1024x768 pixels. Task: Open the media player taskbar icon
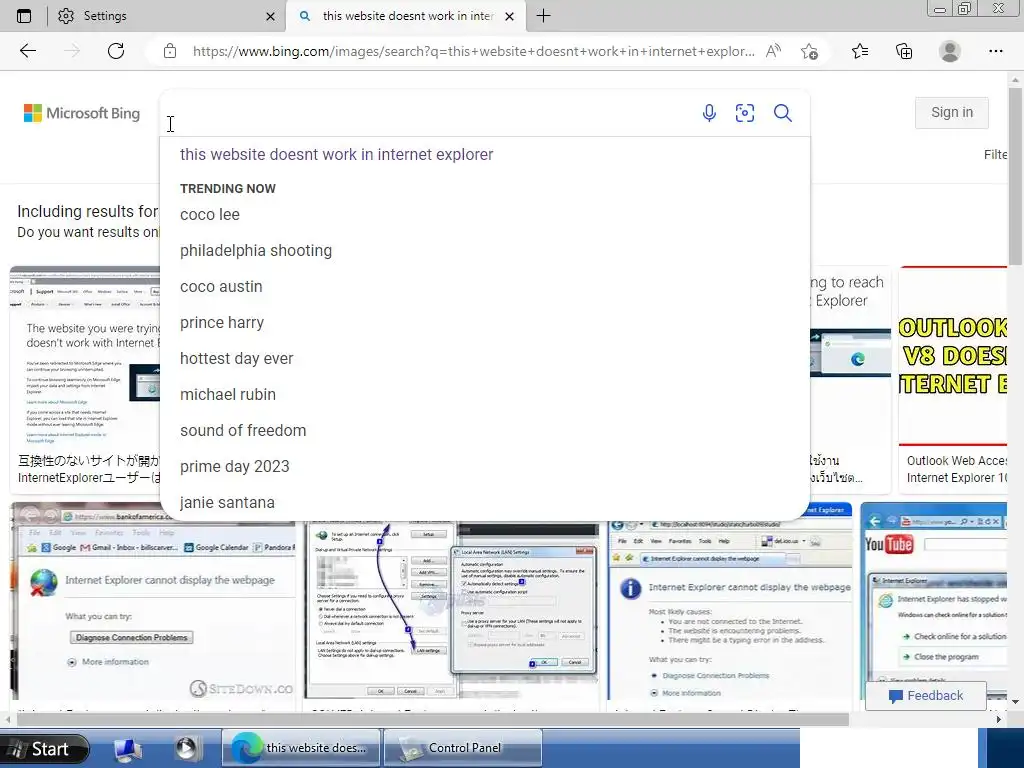[186, 748]
